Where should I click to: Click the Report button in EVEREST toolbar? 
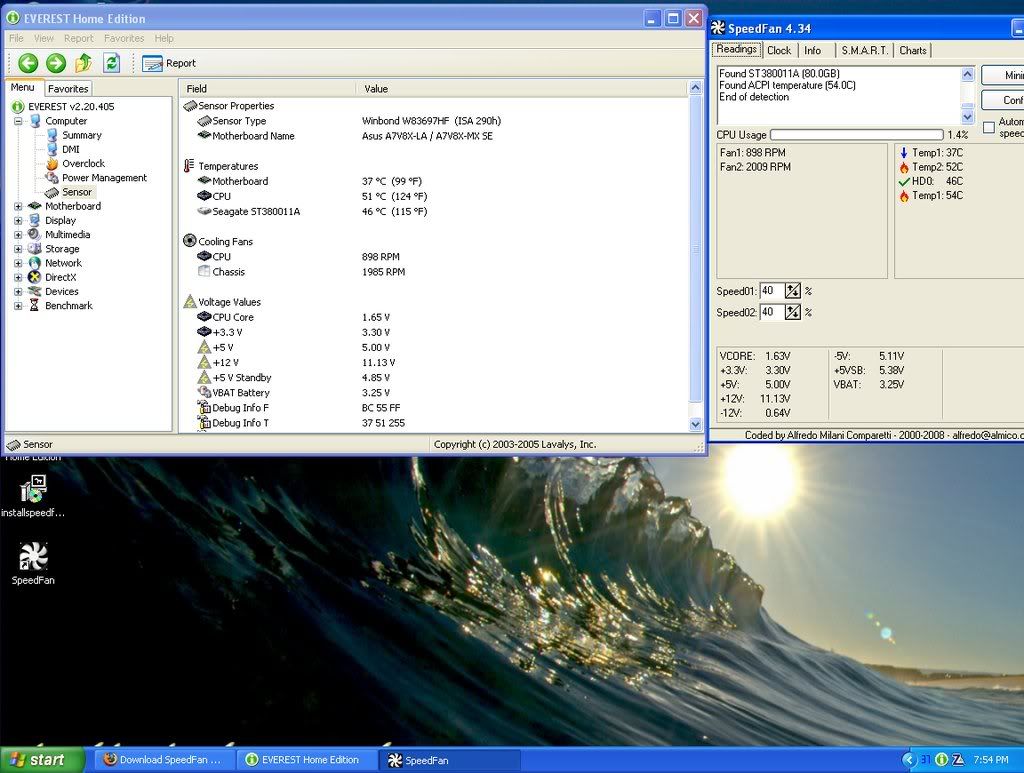click(169, 63)
